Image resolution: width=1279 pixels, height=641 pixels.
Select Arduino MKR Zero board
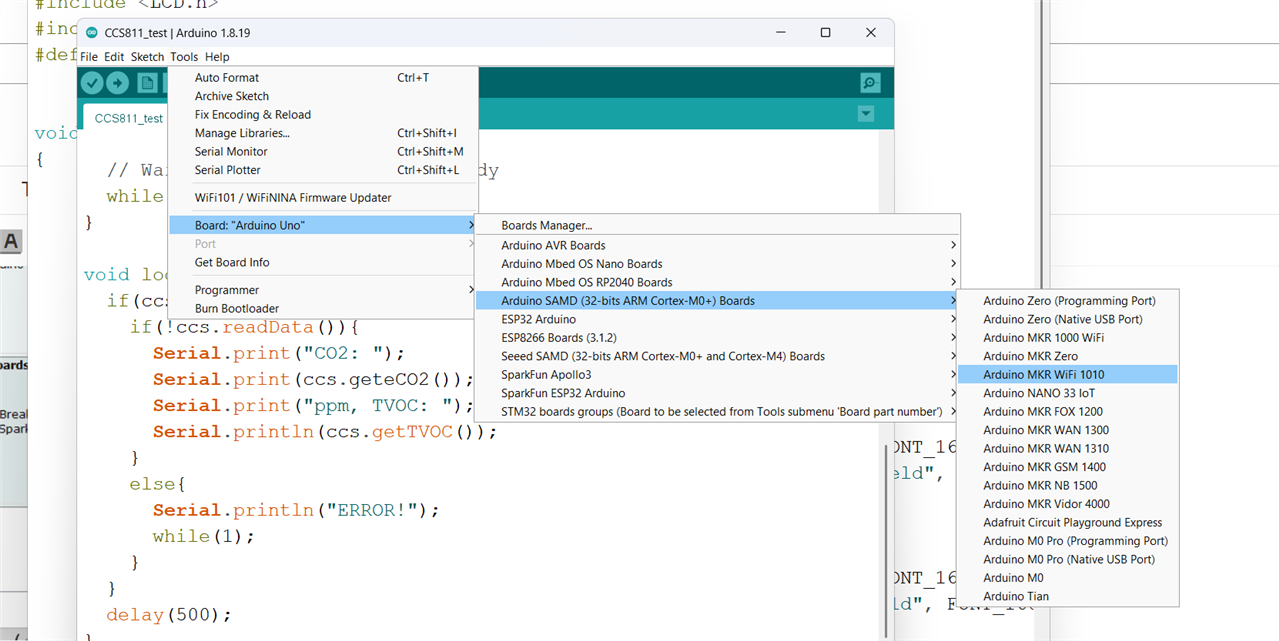click(x=1068, y=356)
